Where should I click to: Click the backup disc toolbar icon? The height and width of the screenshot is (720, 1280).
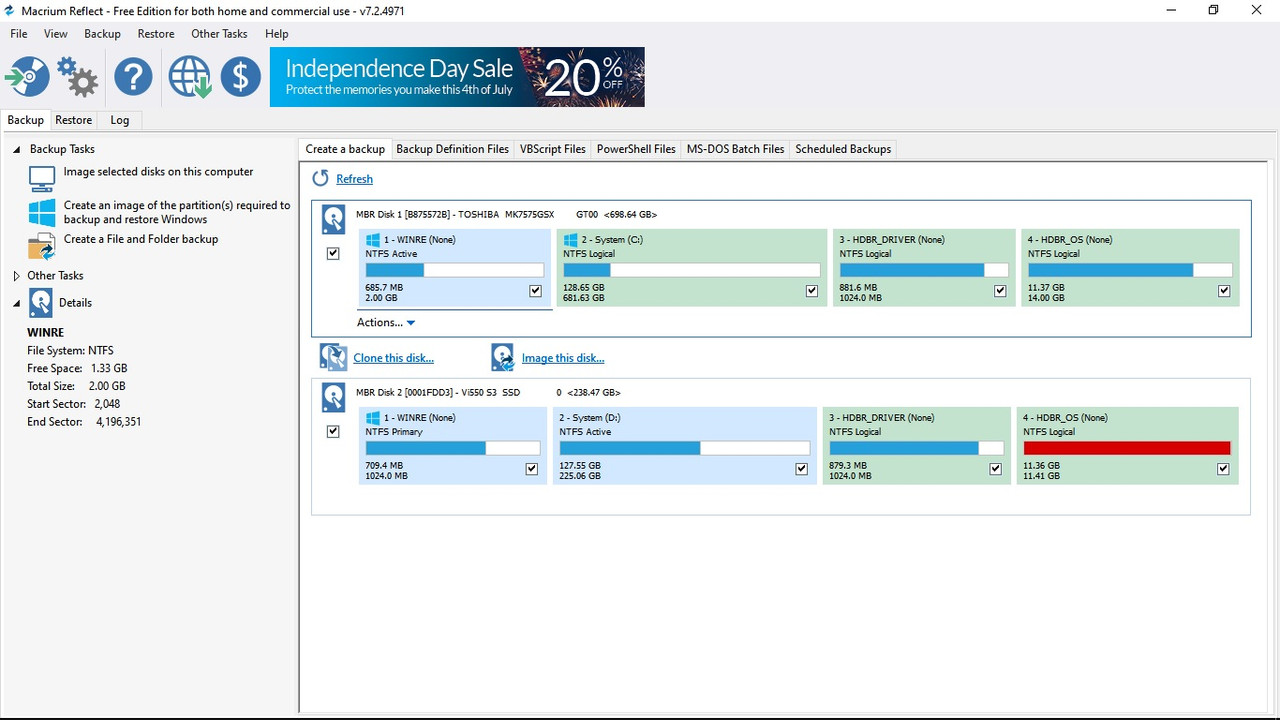(x=27, y=77)
